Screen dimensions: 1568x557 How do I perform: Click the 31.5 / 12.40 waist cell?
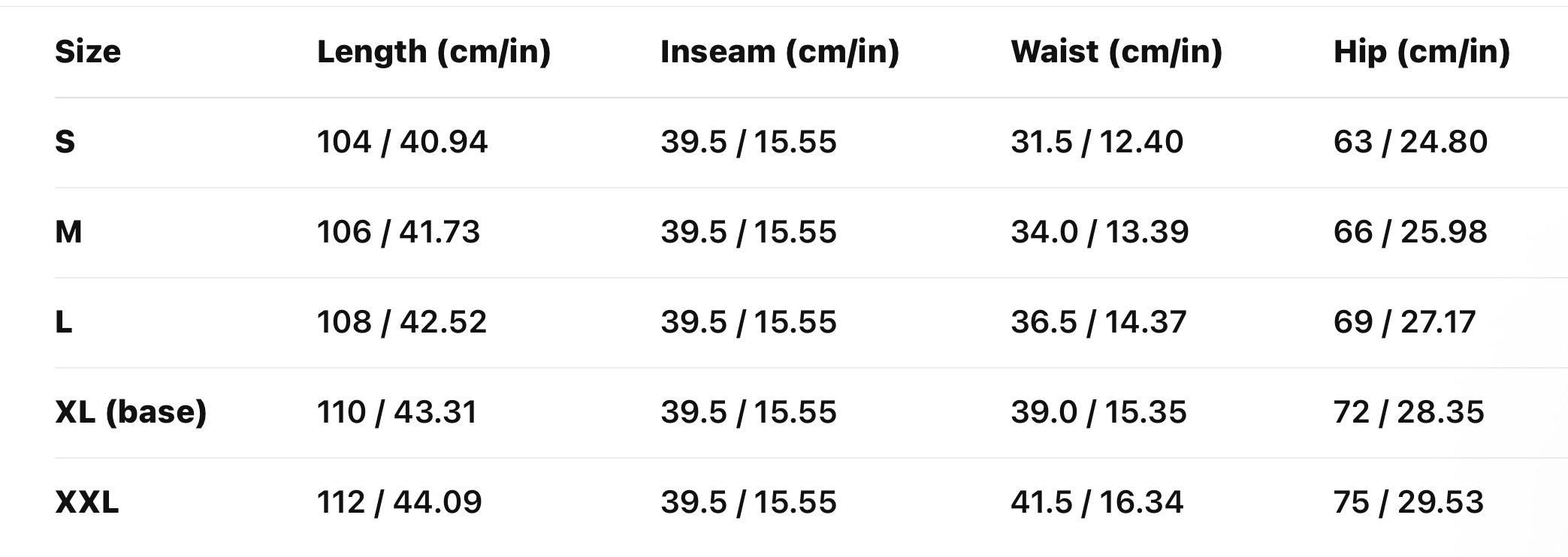[x=1096, y=142]
